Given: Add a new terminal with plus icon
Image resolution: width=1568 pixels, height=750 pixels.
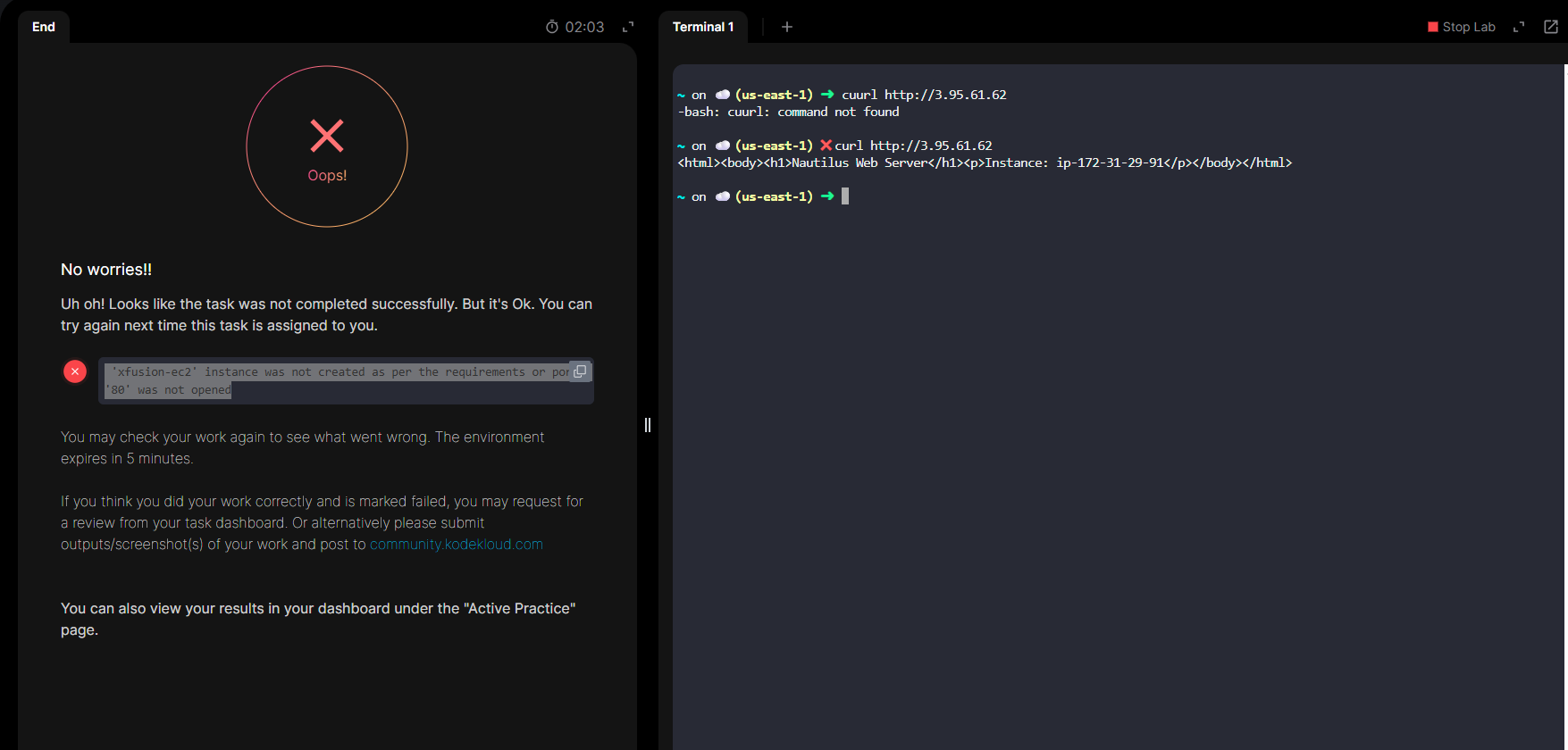Looking at the screenshot, I should (x=787, y=27).
